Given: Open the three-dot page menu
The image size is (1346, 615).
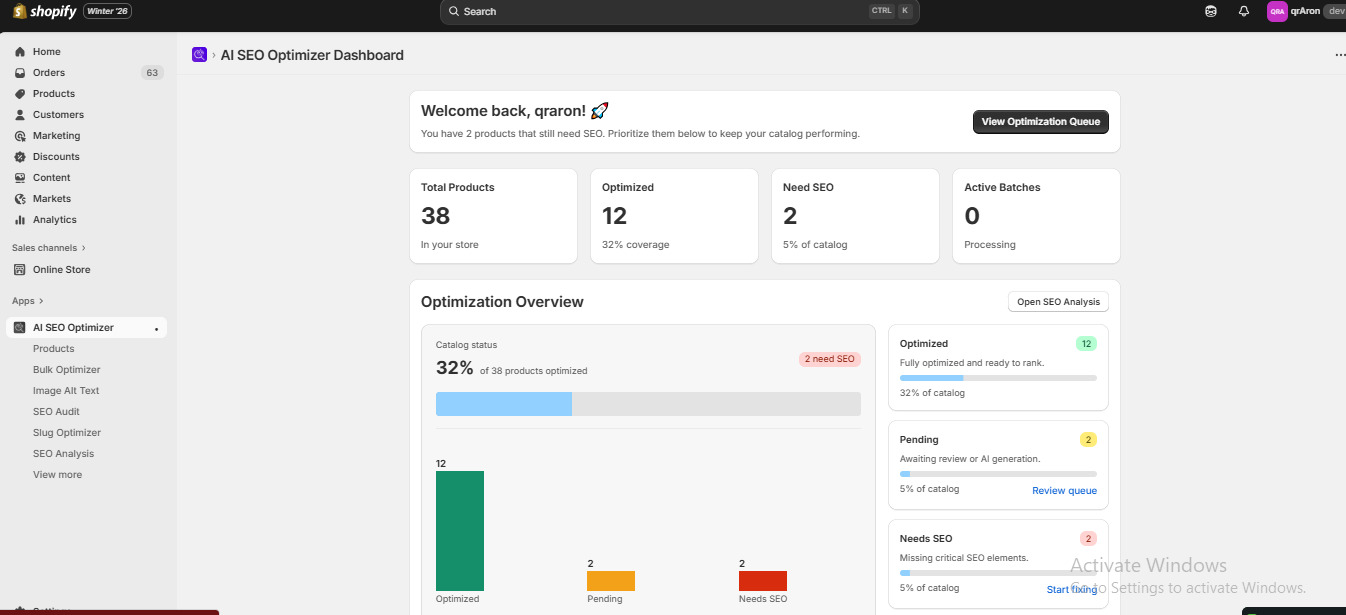Looking at the screenshot, I should pos(1340,55).
